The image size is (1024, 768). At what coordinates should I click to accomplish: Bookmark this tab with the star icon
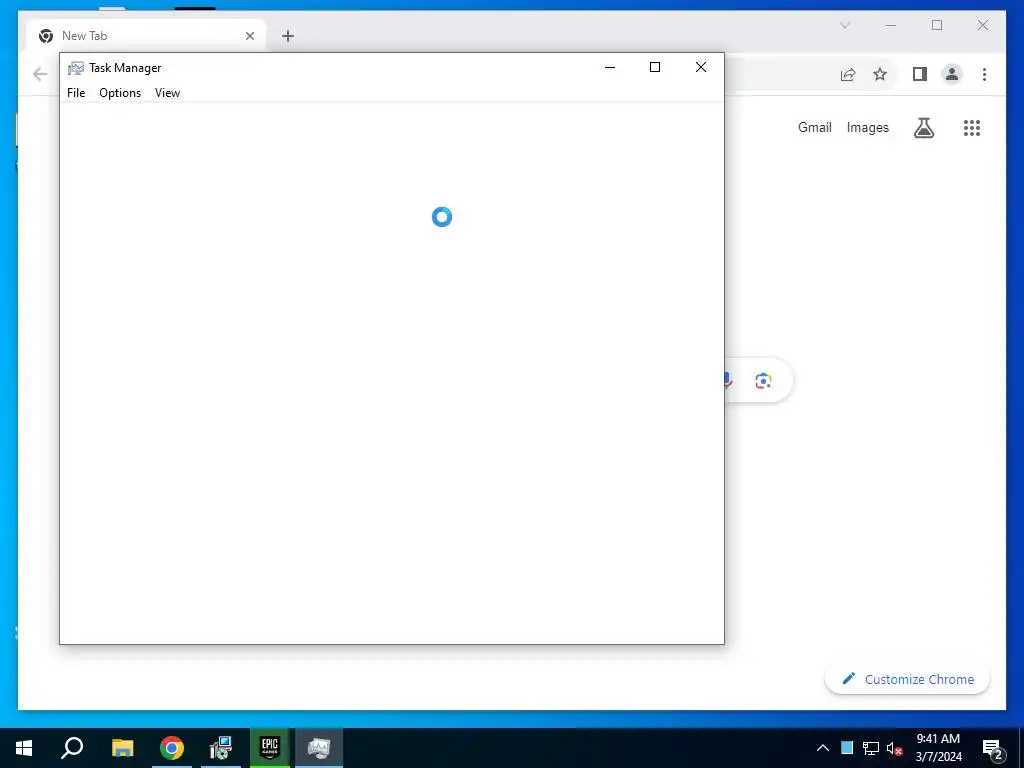coord(880,74)
